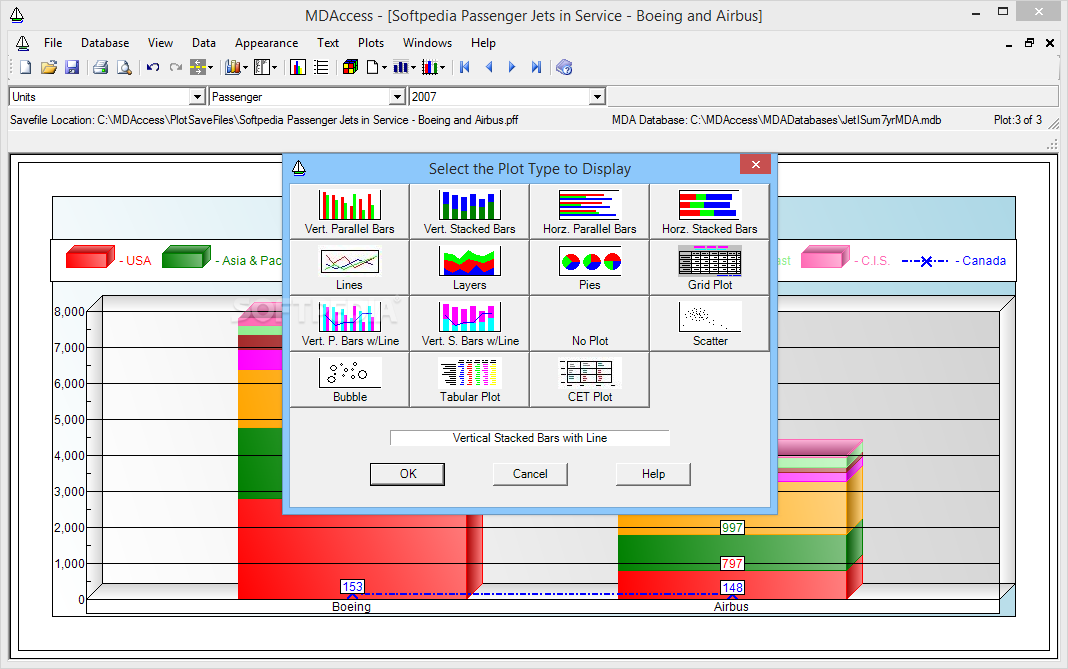1068x669 pixels.
Task: Select the No Plot option
Action: (589, 323)
